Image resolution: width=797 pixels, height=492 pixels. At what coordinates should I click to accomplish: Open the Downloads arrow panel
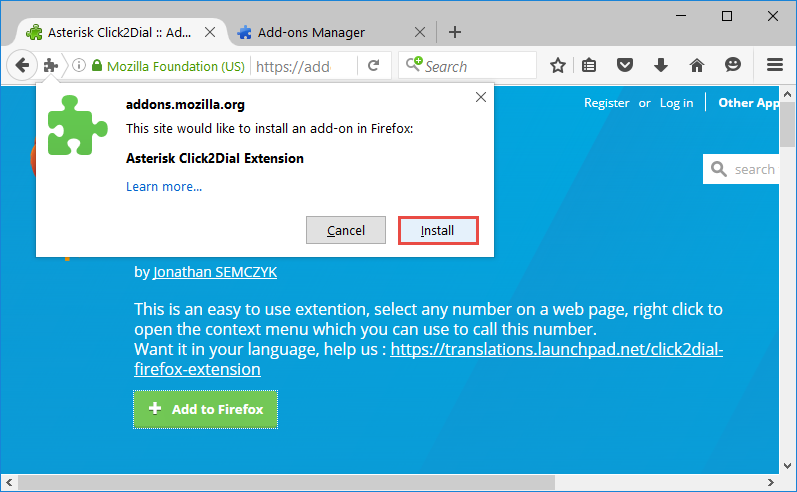661,66
